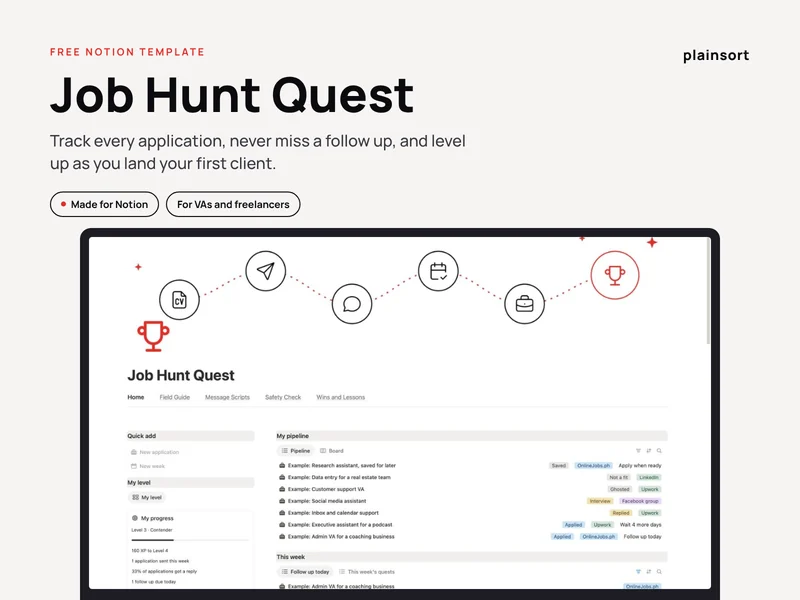Viewport: 800px width, 600px height.
Task: Click the Apply when ready text
Action: 640,466
